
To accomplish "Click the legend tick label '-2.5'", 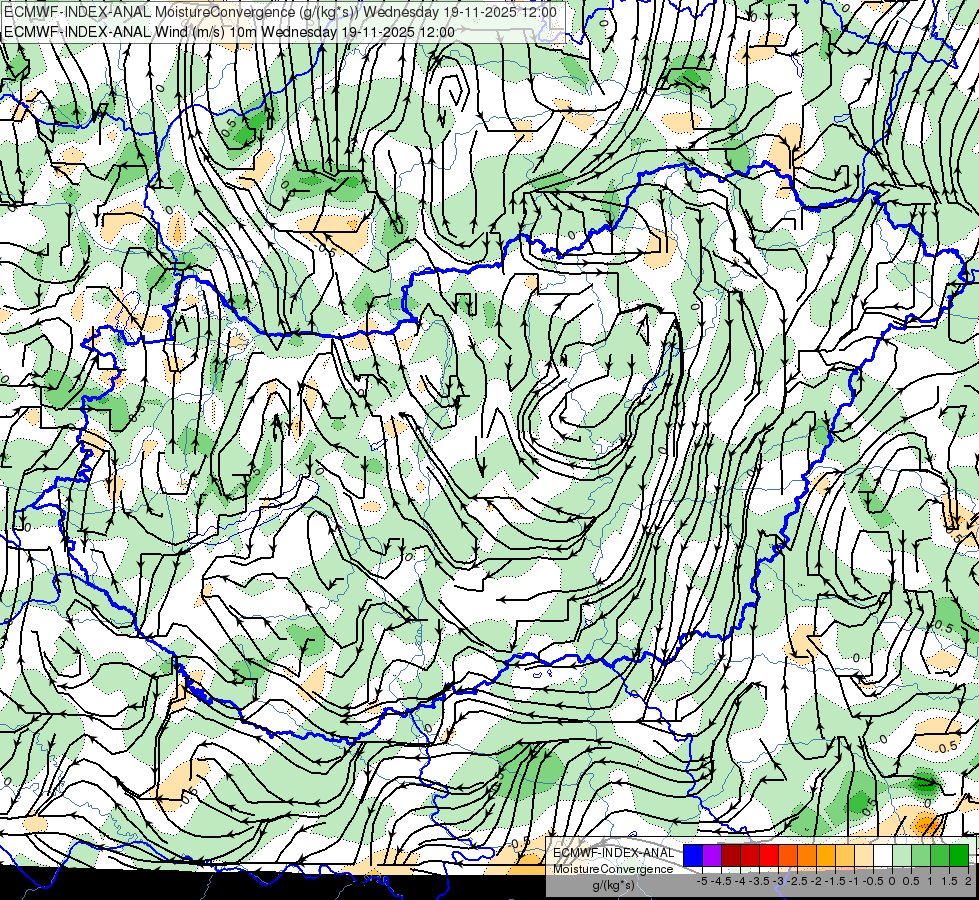I will (x=798, y=881).
